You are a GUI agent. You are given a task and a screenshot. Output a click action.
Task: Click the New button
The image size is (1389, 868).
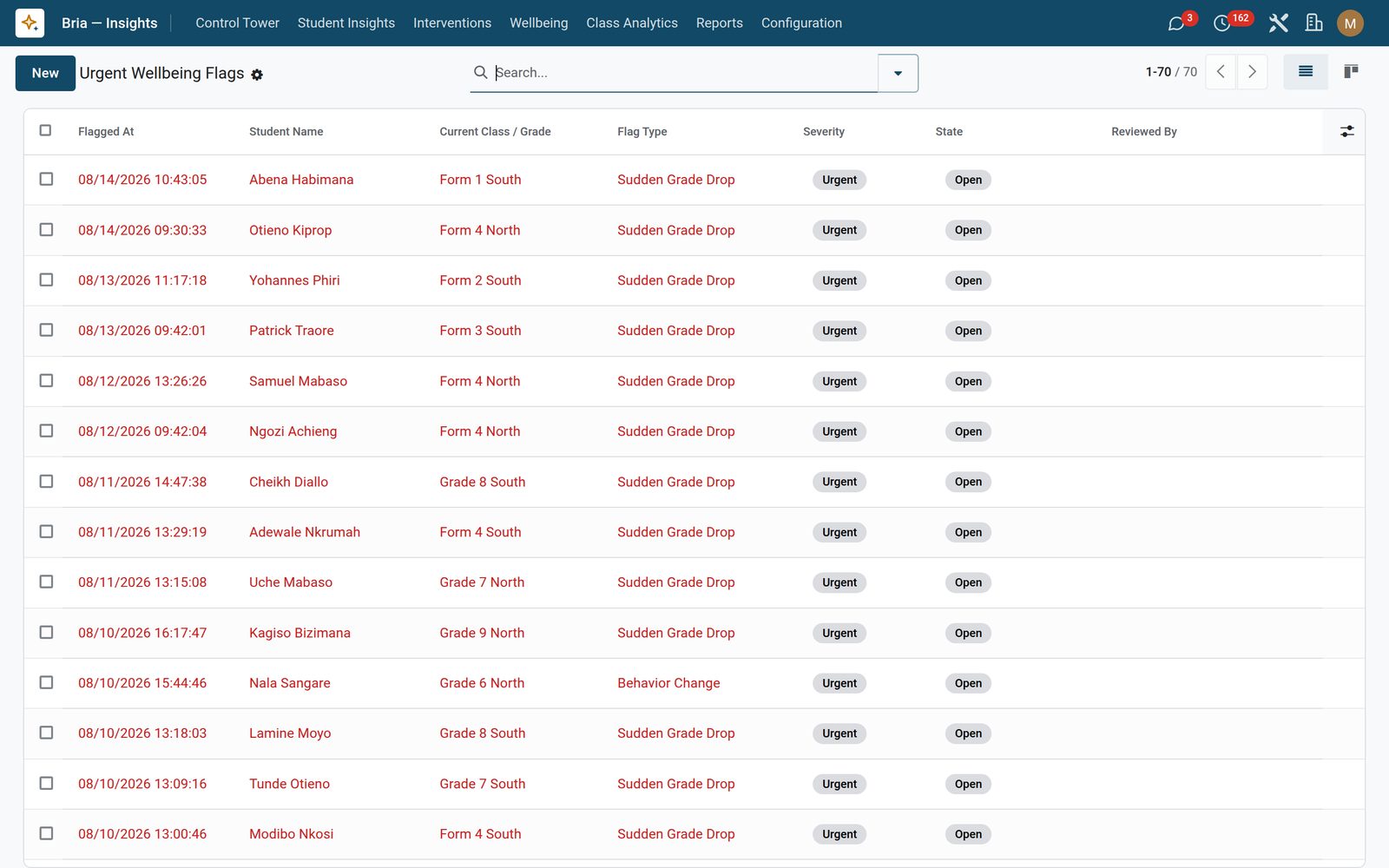pos(45,73)
